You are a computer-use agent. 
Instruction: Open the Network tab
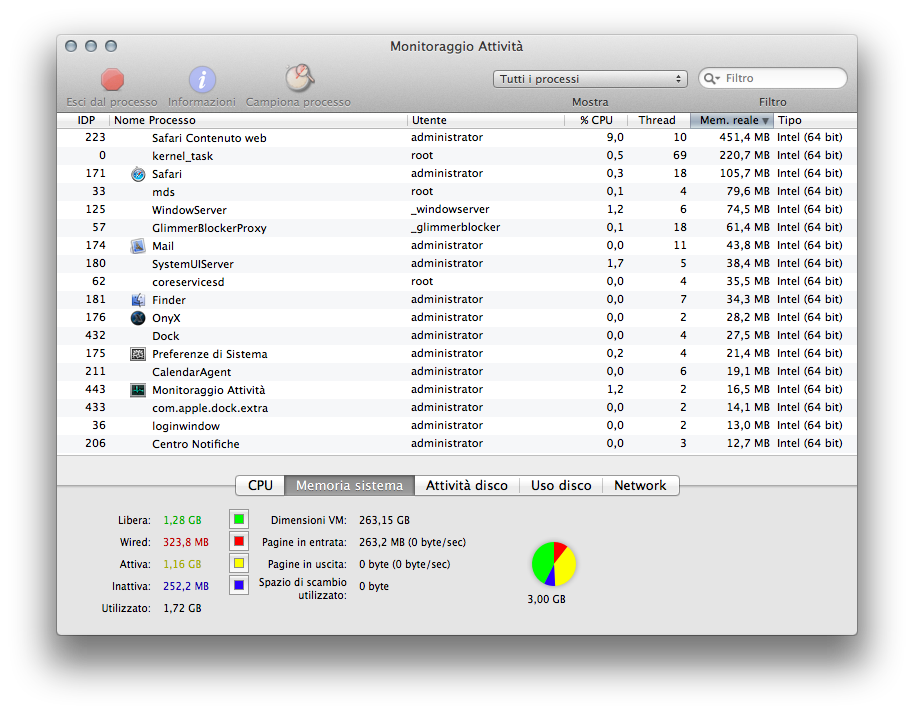[x=640, y=486]
